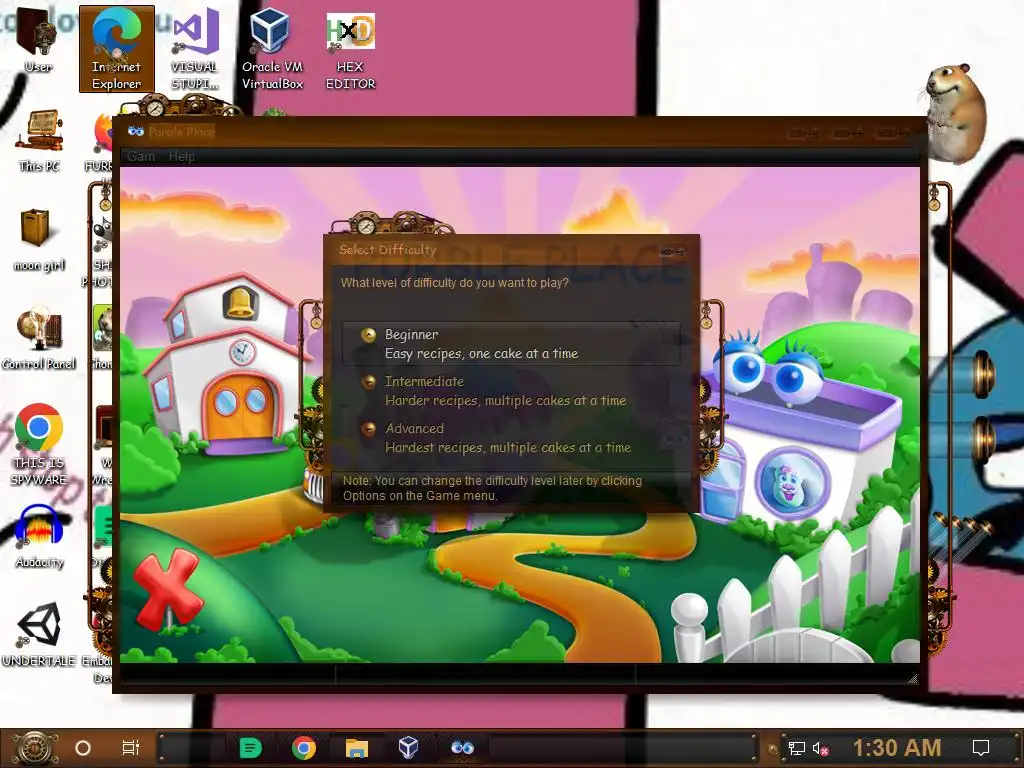The height and width of the screenshot is (768, 1024).
Task: Open the green notes app on taskbar
Action: 250,748
